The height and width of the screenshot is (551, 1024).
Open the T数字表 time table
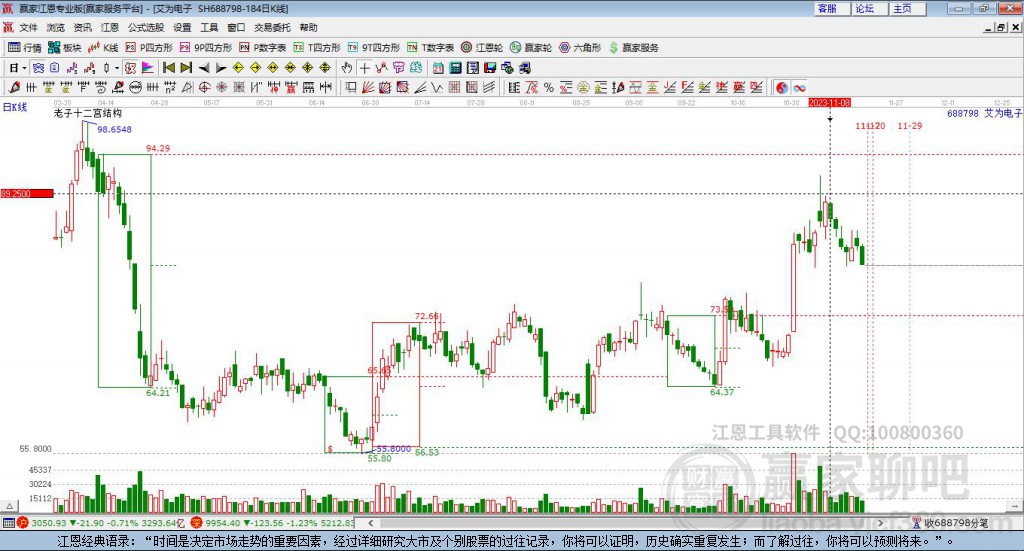(430, 48)
